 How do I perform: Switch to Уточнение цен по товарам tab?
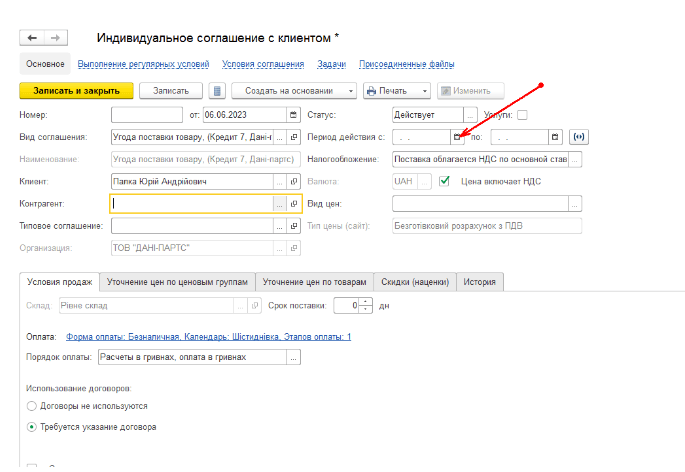(314, 282)
